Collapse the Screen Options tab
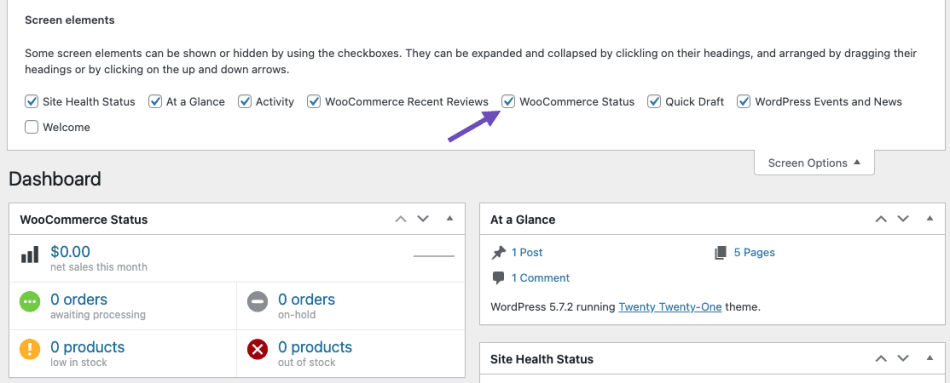 (814, 163)
